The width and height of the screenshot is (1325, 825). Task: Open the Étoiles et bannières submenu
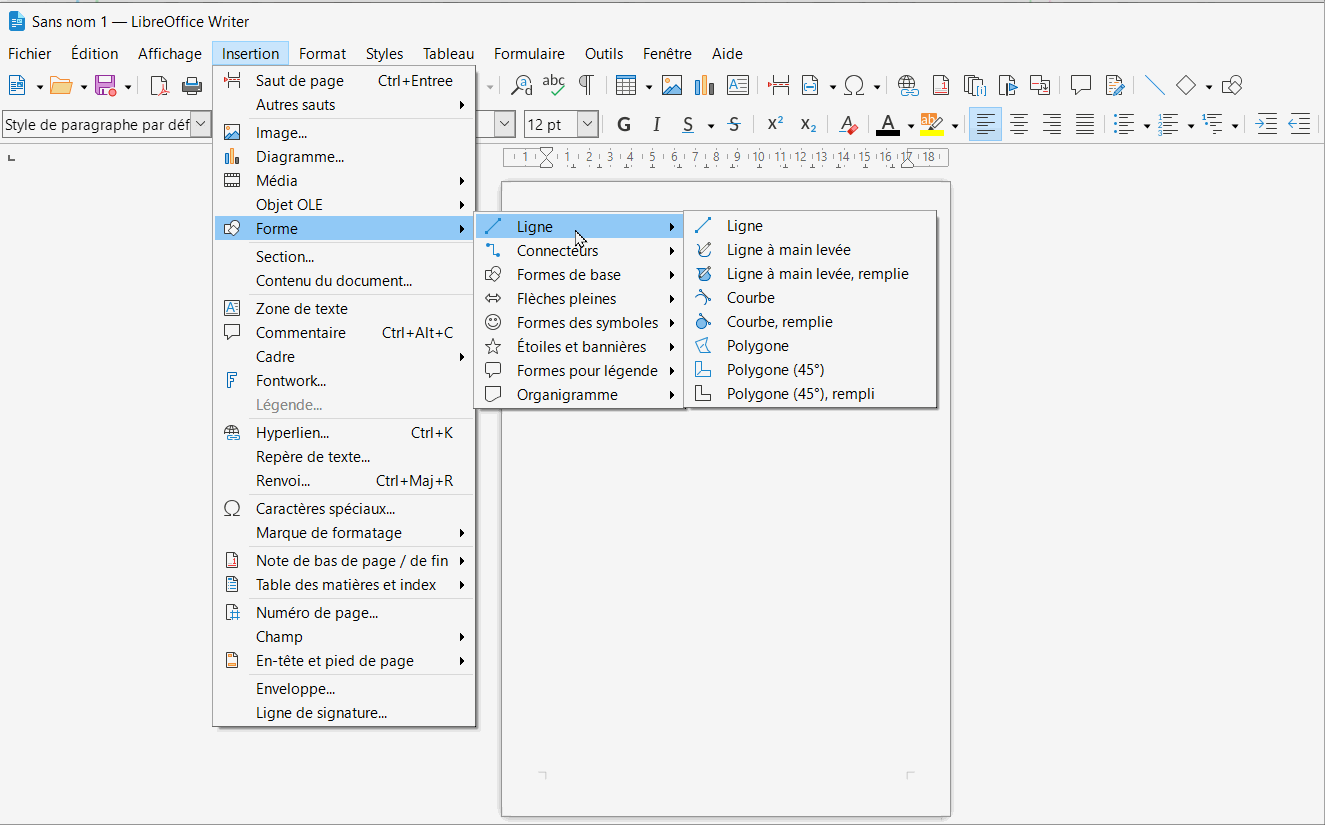[x=579, y=347]
